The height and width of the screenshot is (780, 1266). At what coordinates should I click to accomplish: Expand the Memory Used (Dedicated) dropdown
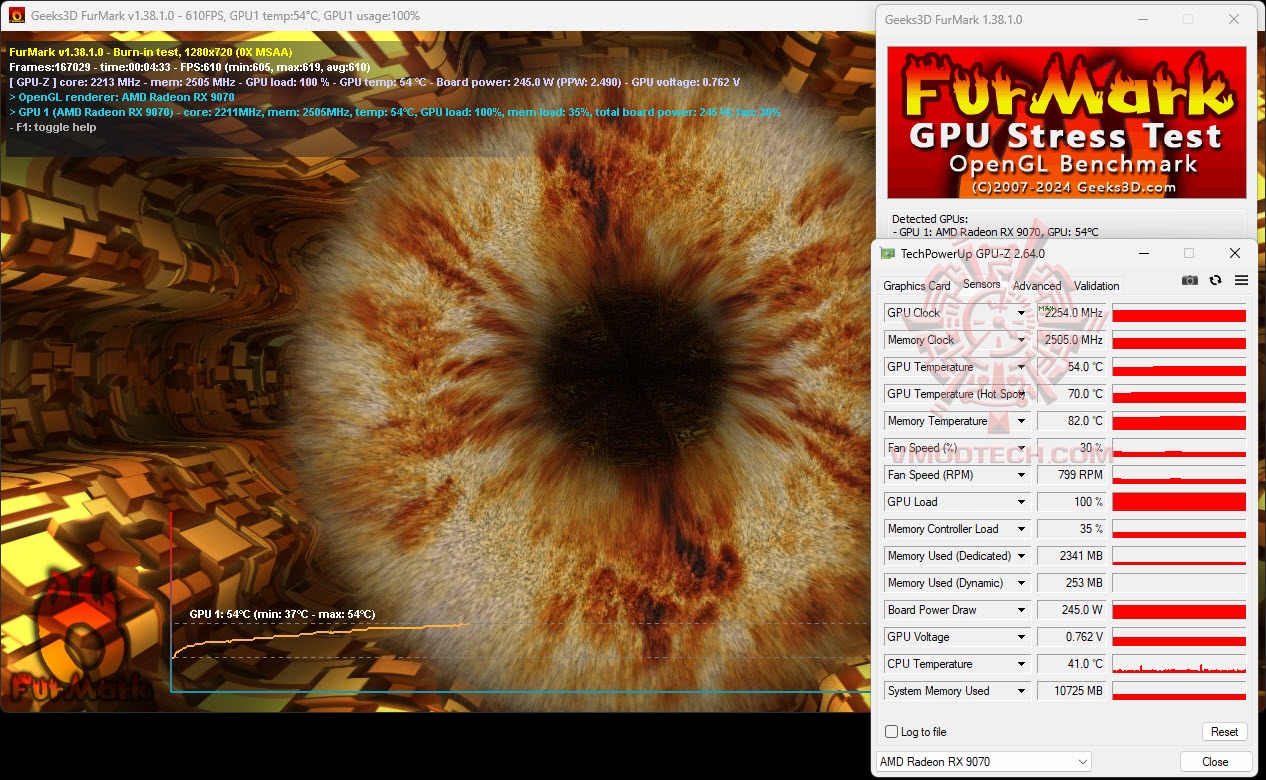click(x=1021, y=556)
